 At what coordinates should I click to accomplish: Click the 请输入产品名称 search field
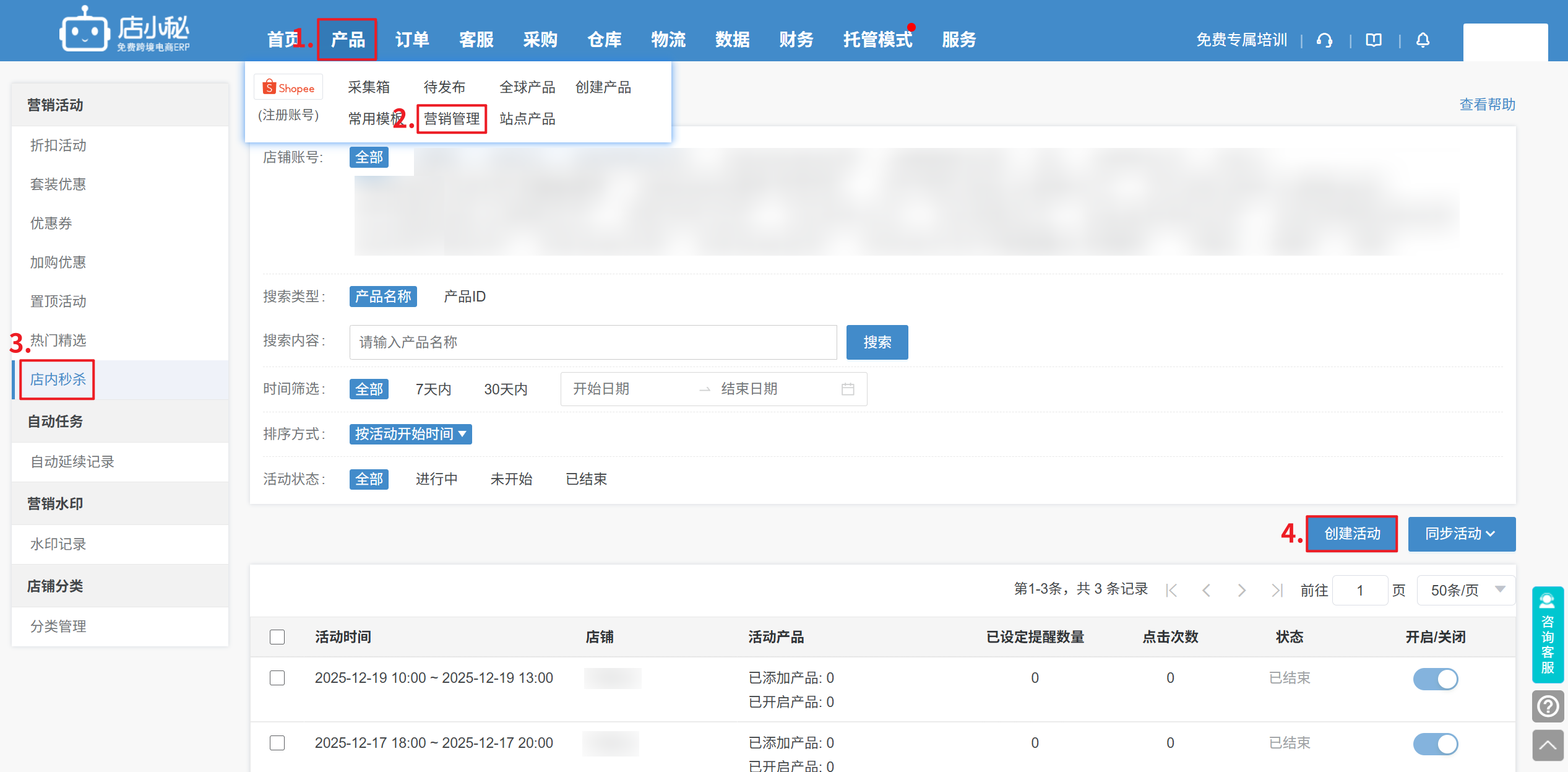pos(592,342)
